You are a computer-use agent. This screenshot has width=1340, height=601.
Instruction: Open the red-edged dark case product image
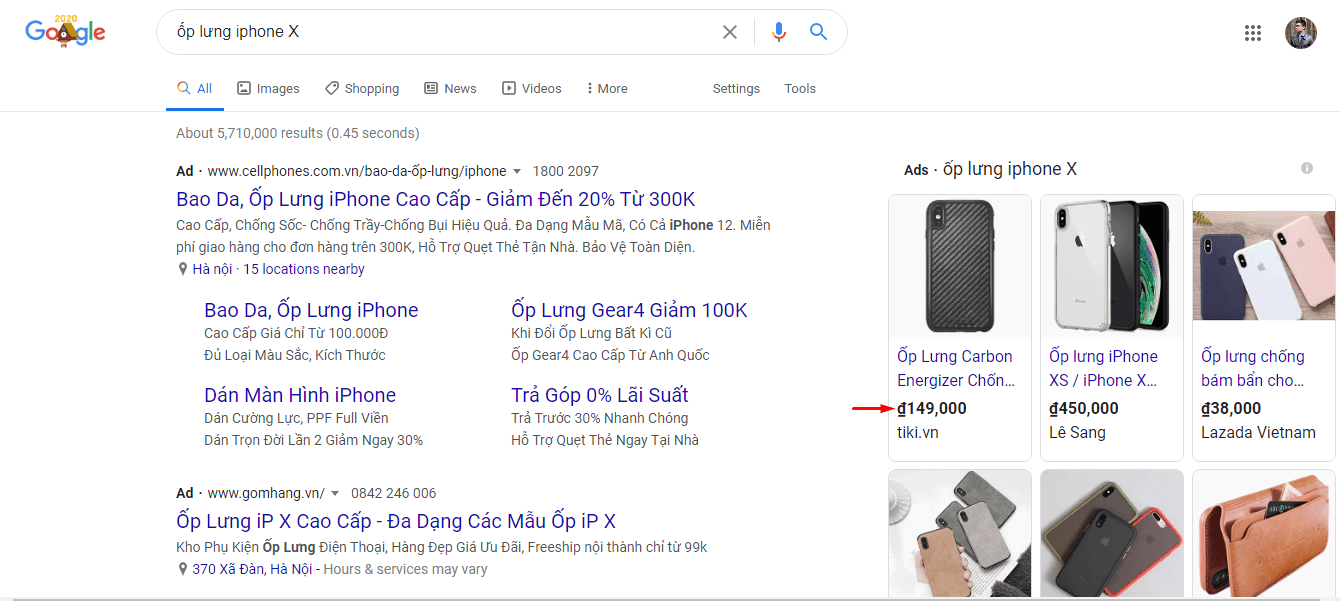pyautogui.click(x=1111, y=533)
